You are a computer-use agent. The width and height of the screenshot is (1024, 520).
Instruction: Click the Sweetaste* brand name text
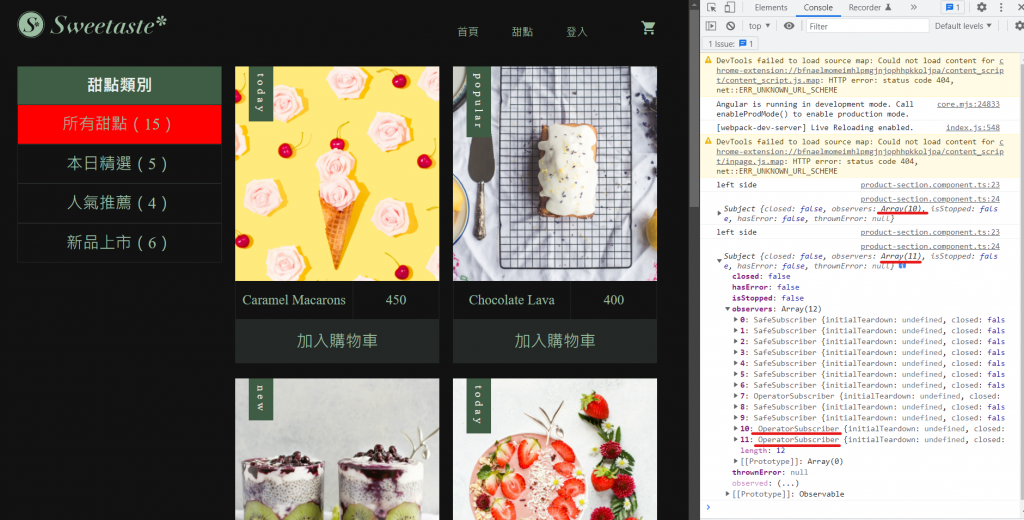tap(108, 25)
